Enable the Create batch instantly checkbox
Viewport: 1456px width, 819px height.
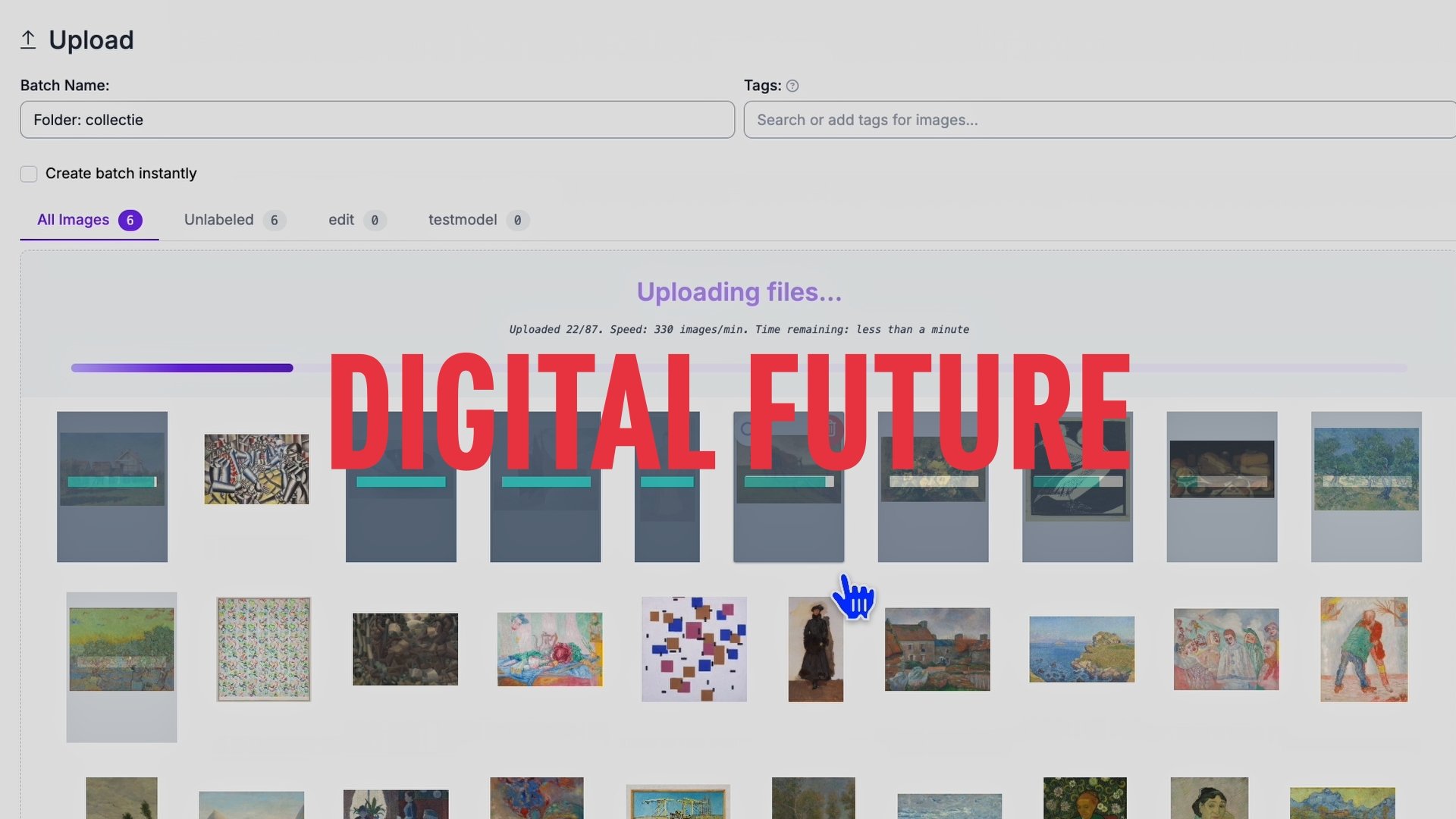point(29,174)
